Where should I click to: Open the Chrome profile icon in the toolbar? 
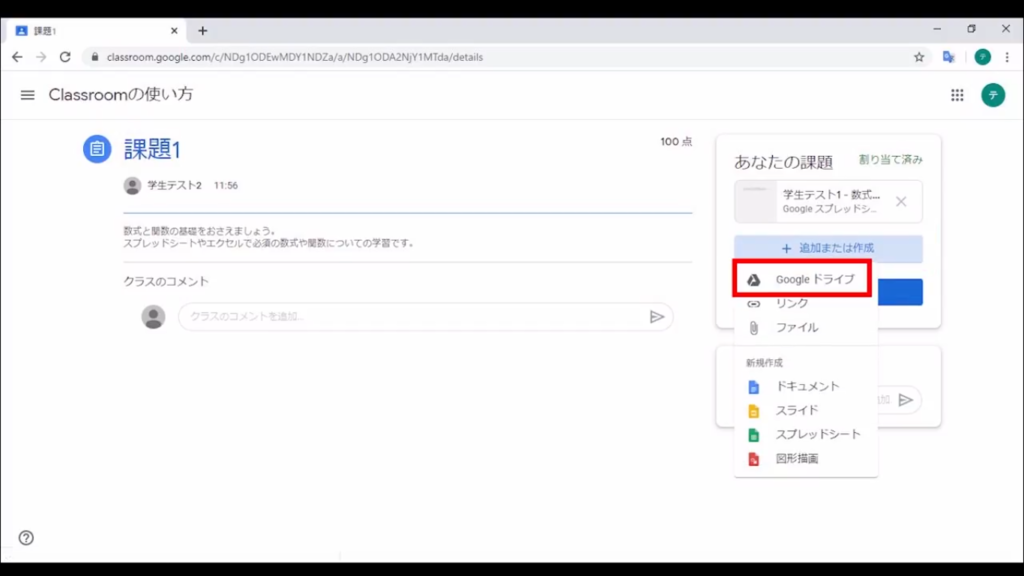[982, 57]
